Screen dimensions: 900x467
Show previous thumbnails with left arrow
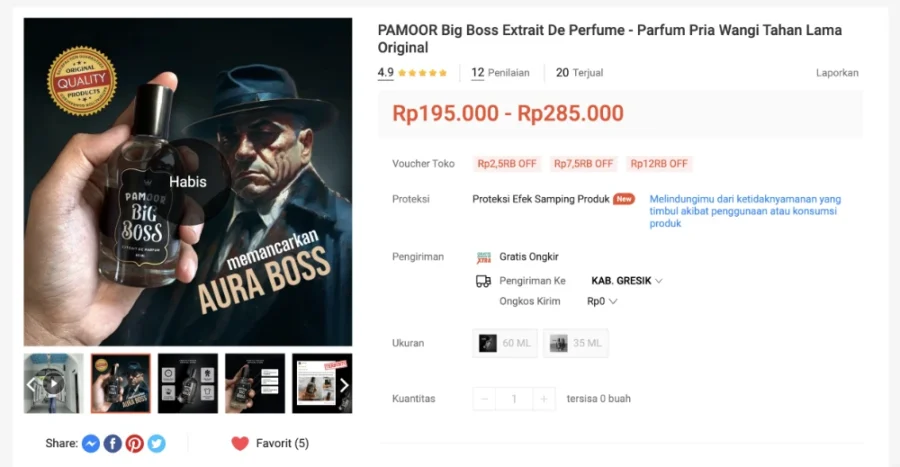tap(31, 384)
